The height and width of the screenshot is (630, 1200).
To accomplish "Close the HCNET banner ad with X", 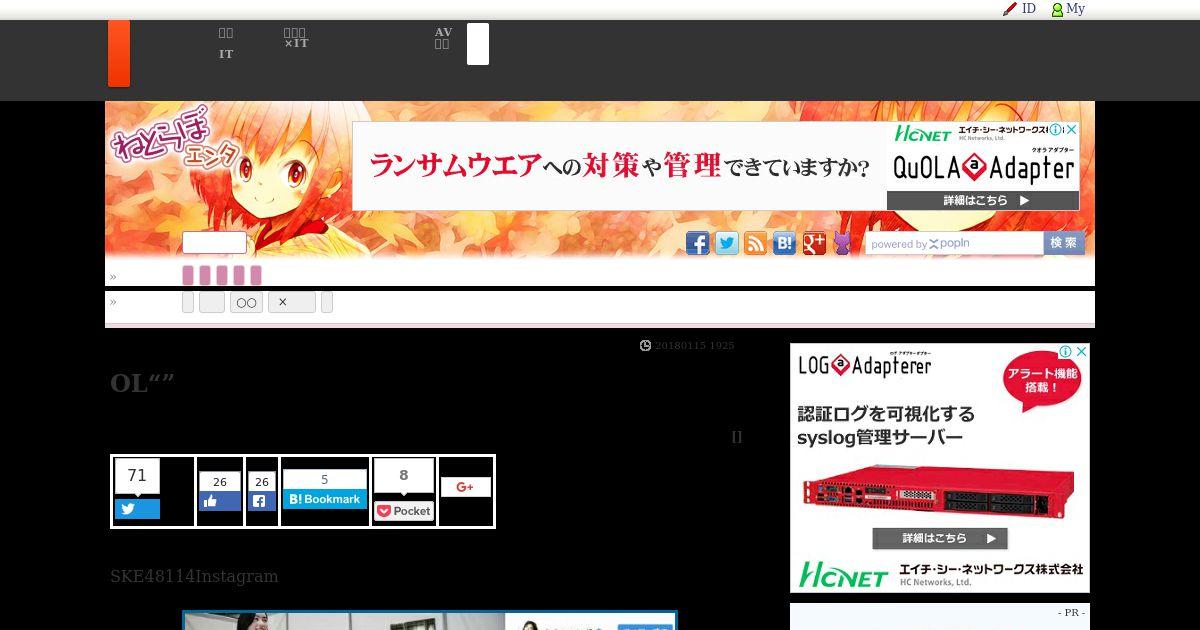I will coord(1072,130).
